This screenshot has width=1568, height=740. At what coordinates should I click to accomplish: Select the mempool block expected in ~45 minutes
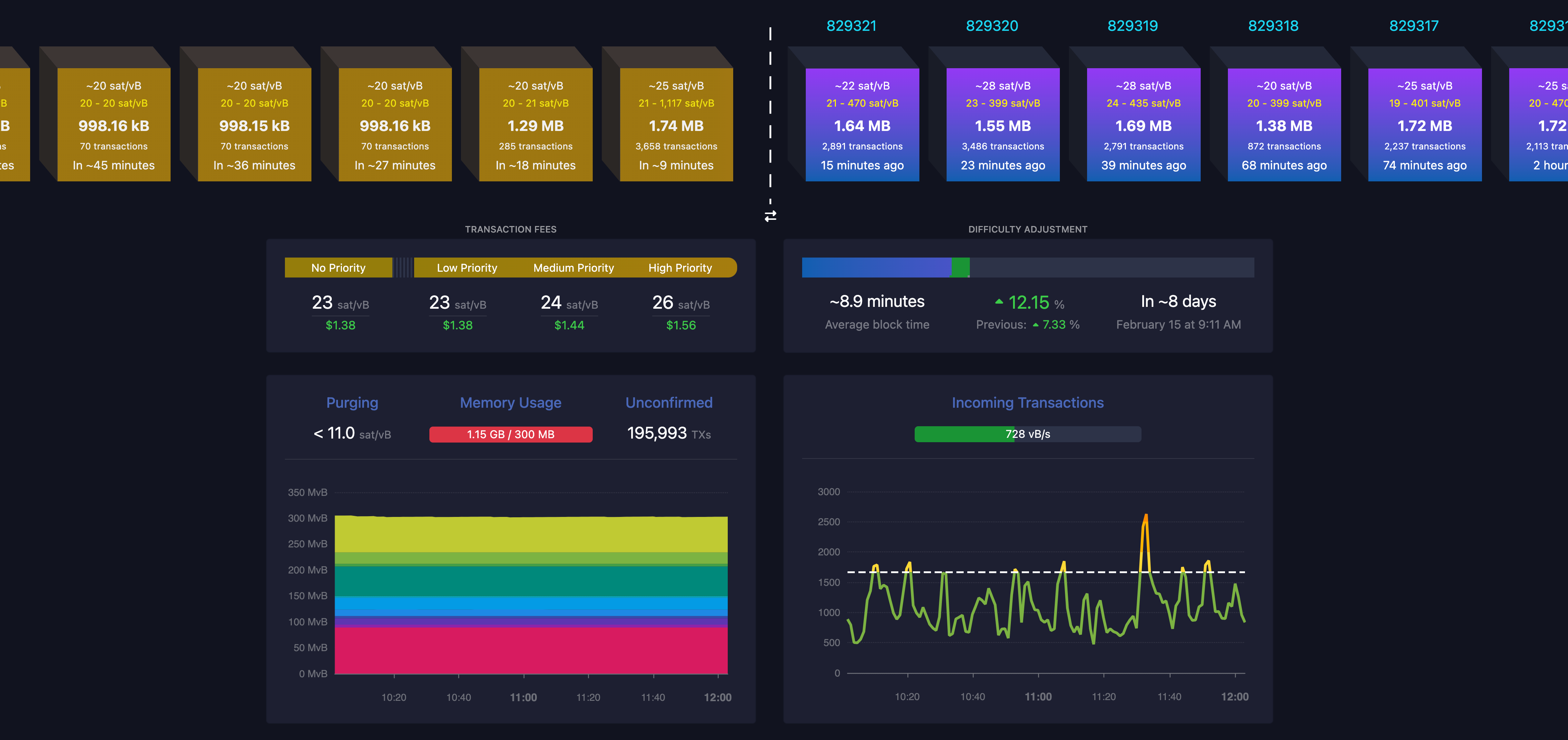pos(113,125)
